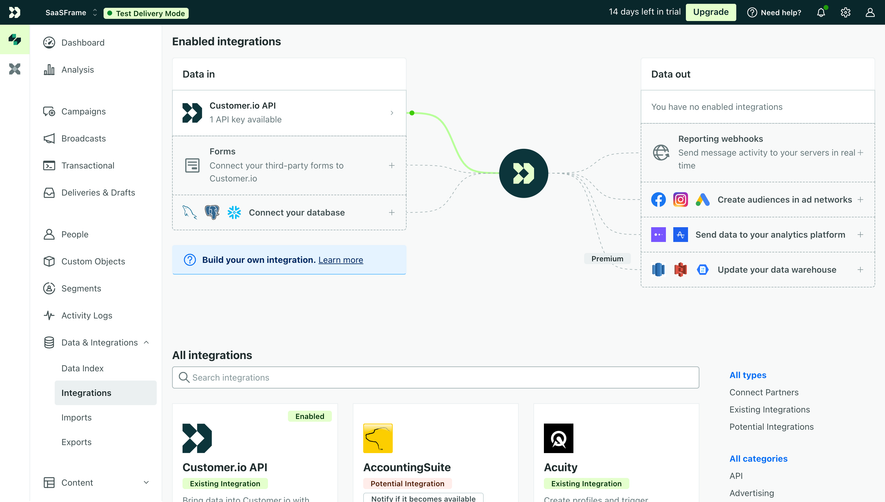This screenshot has height=502, width=885.
Task: Open the Broadcasts page
Action: pyautogui.click(x=84, y=138)
